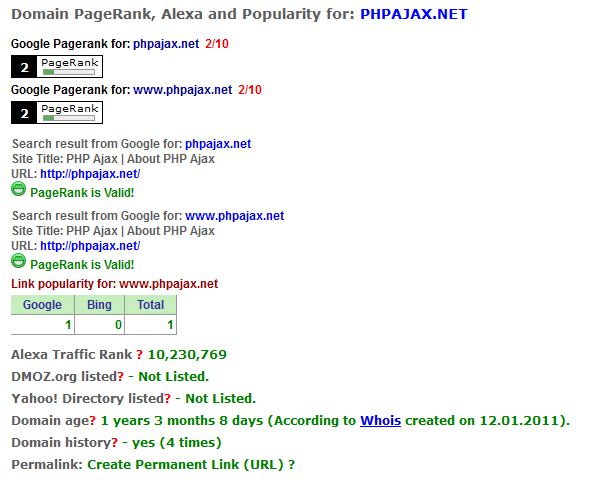Click question mark after Domain age
This screenshot has height=480, width=609.
(92, 421)
